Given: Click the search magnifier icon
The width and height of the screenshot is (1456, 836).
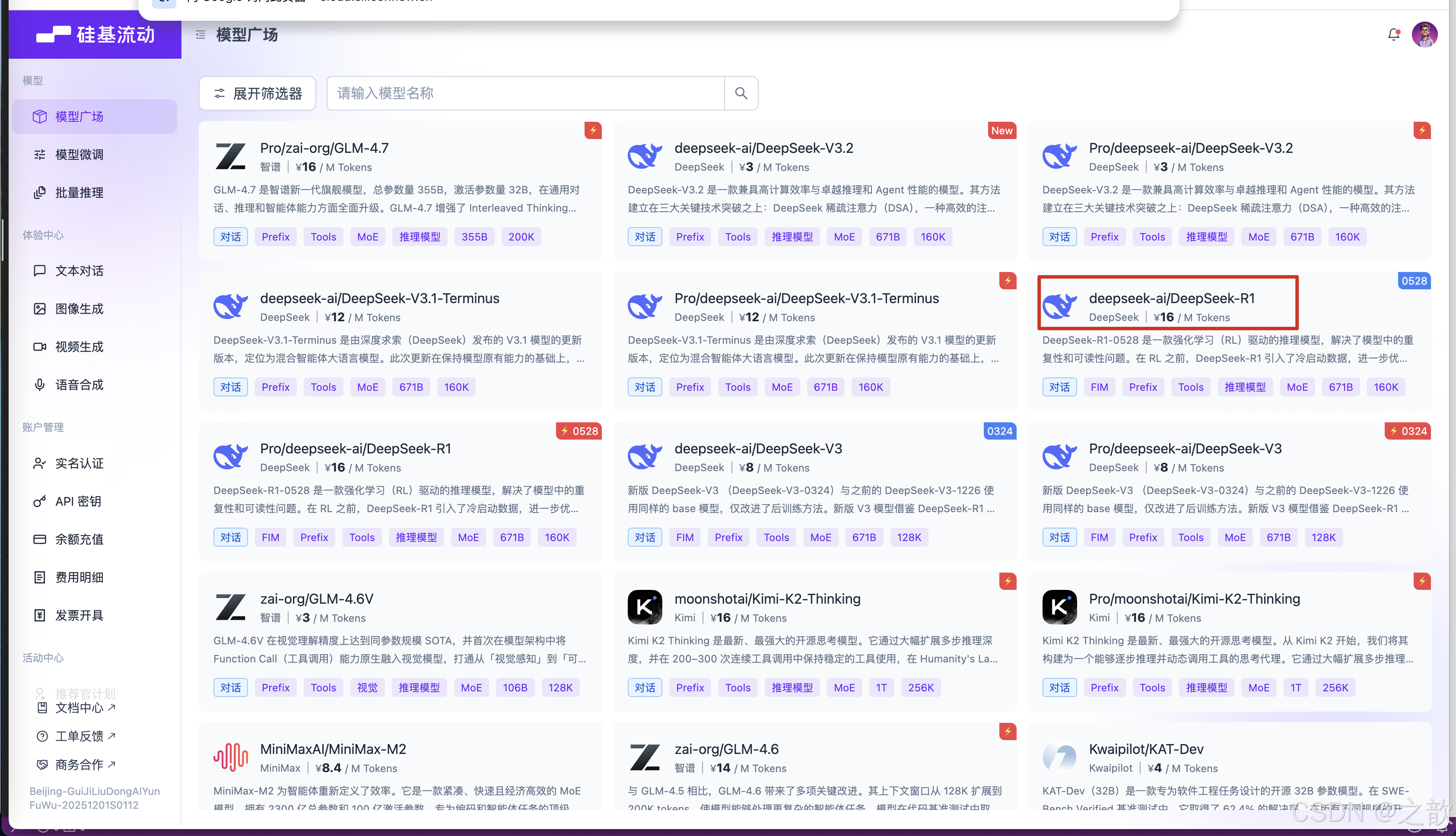Looking at the screenshot, I should coord(741,93).
